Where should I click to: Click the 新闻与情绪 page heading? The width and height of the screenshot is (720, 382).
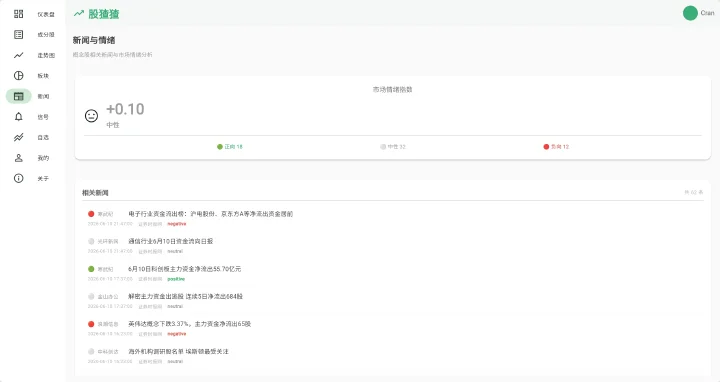pos(94,40)
